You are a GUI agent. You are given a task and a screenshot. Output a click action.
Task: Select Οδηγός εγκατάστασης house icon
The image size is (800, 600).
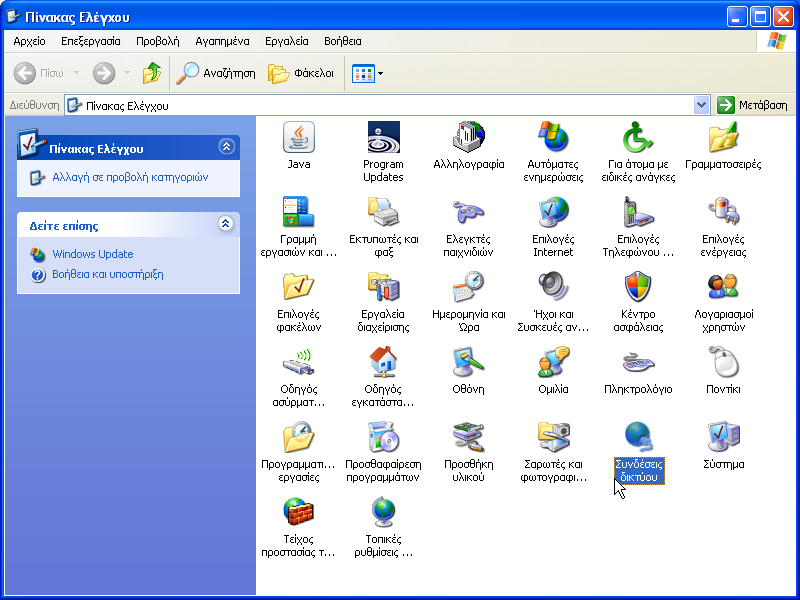[x=383, y=363]
